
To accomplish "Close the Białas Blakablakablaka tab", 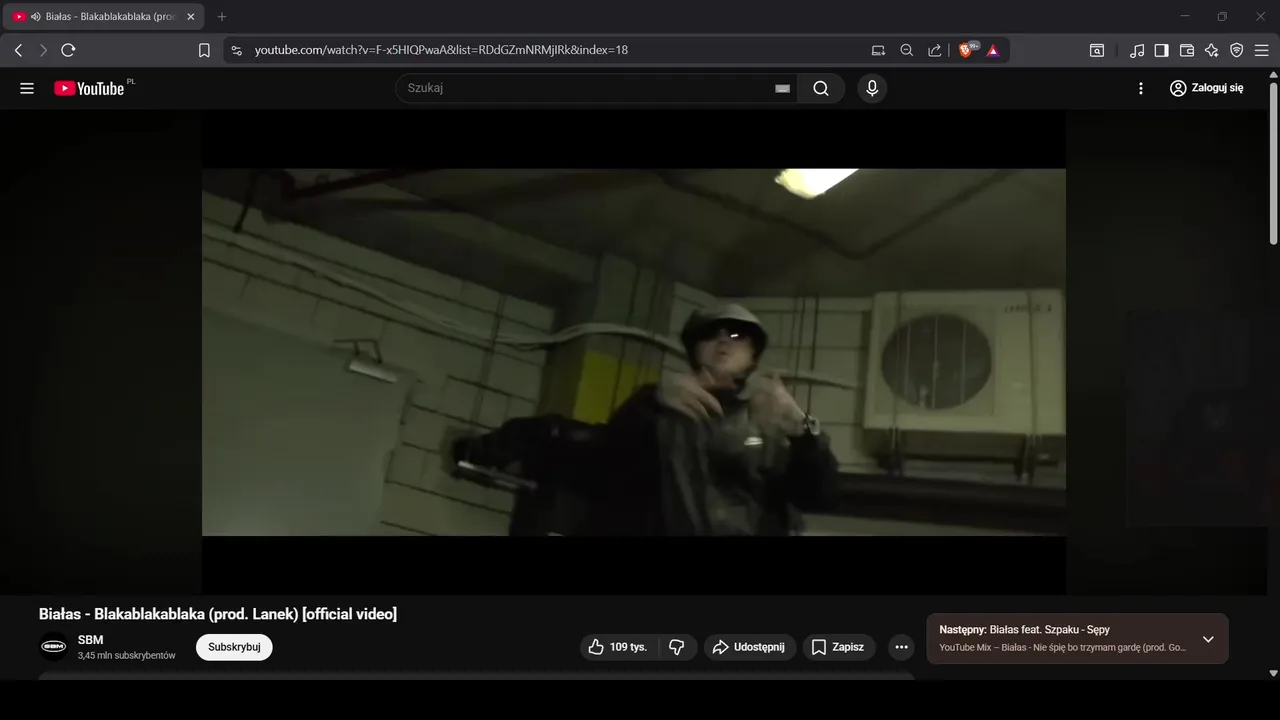I will coord(191,17).
